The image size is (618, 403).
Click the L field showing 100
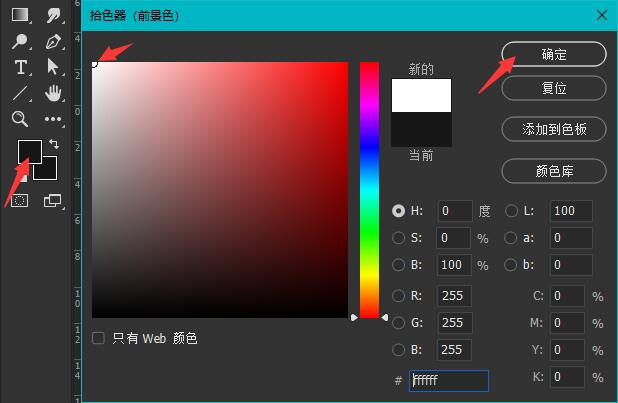pyautogui.click(x=571, y=211)
